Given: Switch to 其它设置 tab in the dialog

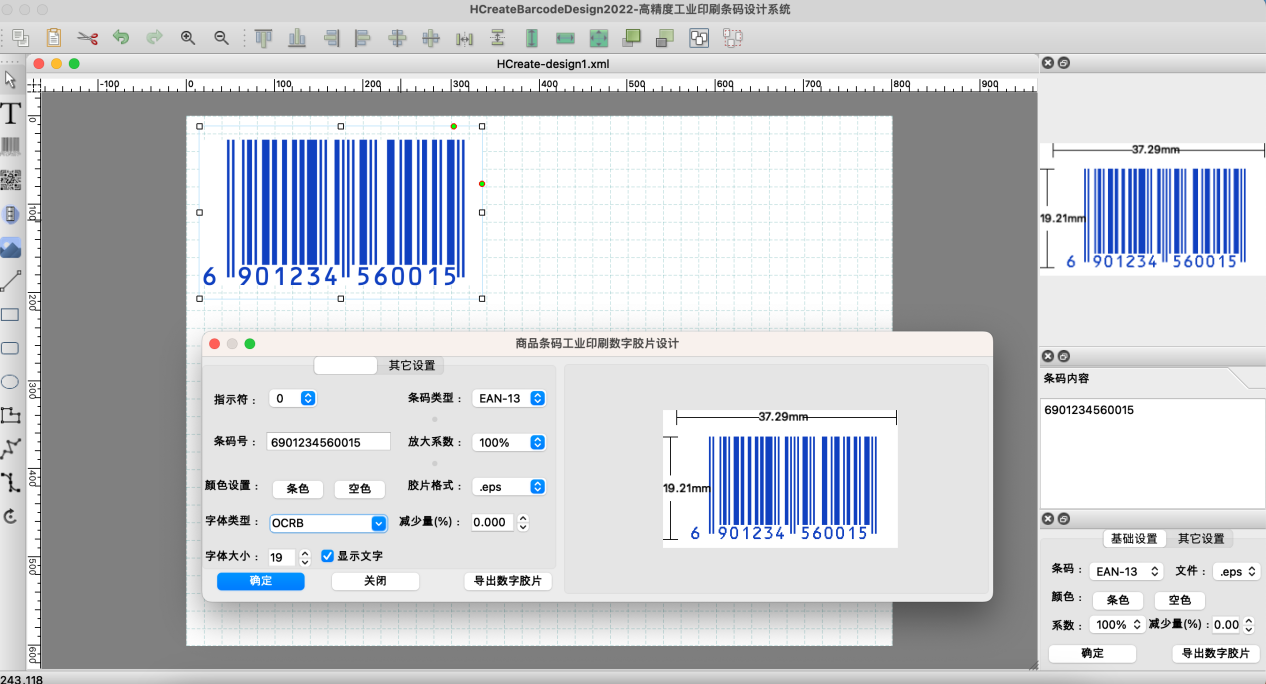Looking at the screenshot, I should [x=411, y=366].
